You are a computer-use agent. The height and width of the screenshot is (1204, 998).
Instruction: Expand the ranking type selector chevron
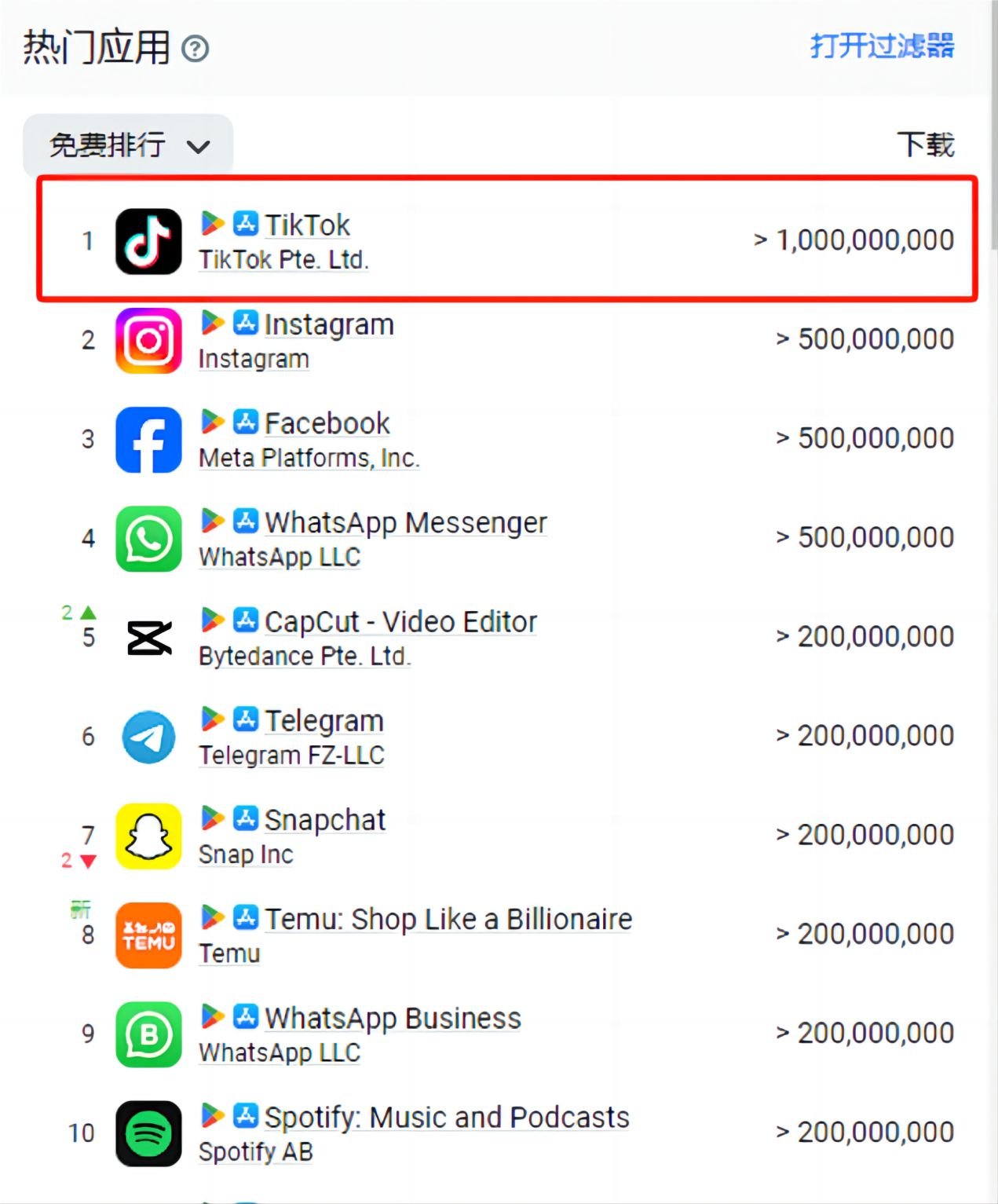[x=200, y=145]
